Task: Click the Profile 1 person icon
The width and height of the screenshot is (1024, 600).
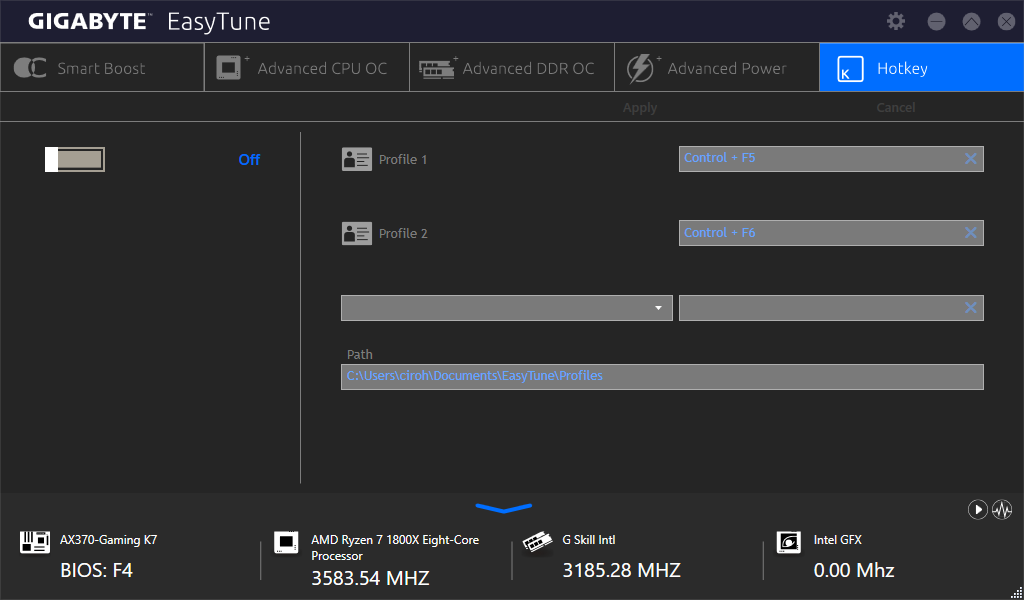Action: coord(356,160)
